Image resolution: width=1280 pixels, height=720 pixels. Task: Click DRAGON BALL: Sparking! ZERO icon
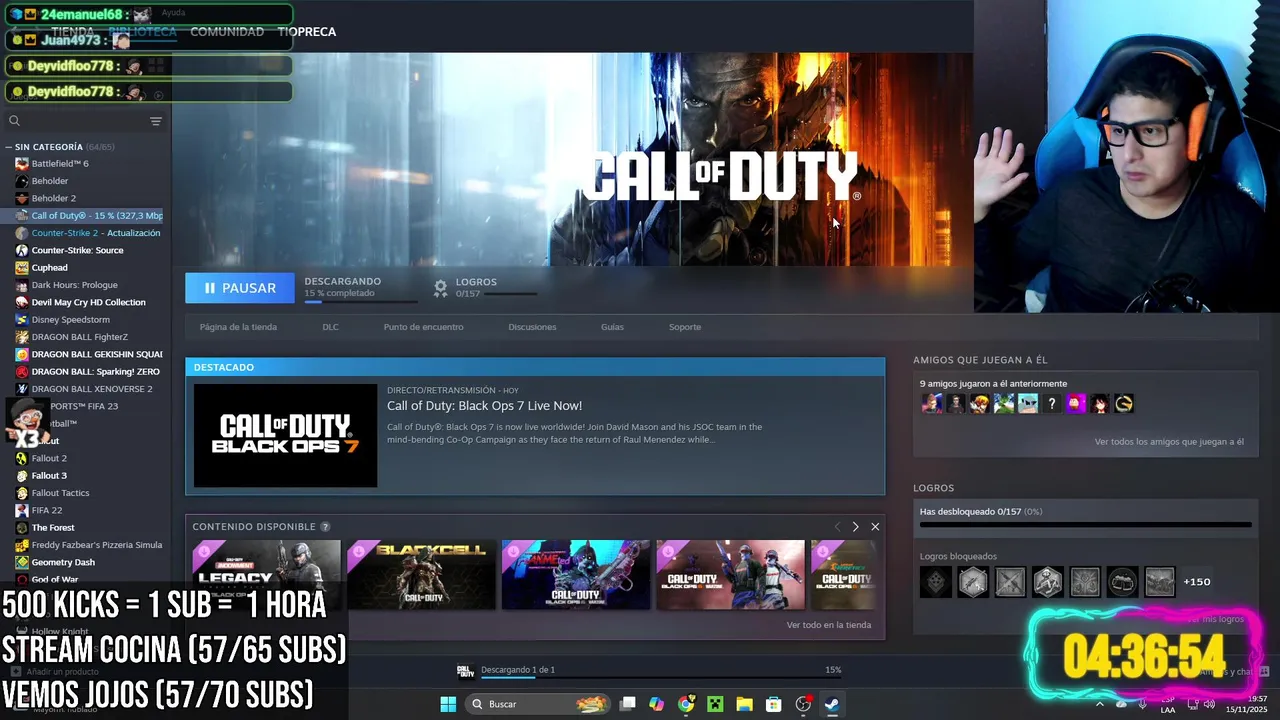pos(22,371)
